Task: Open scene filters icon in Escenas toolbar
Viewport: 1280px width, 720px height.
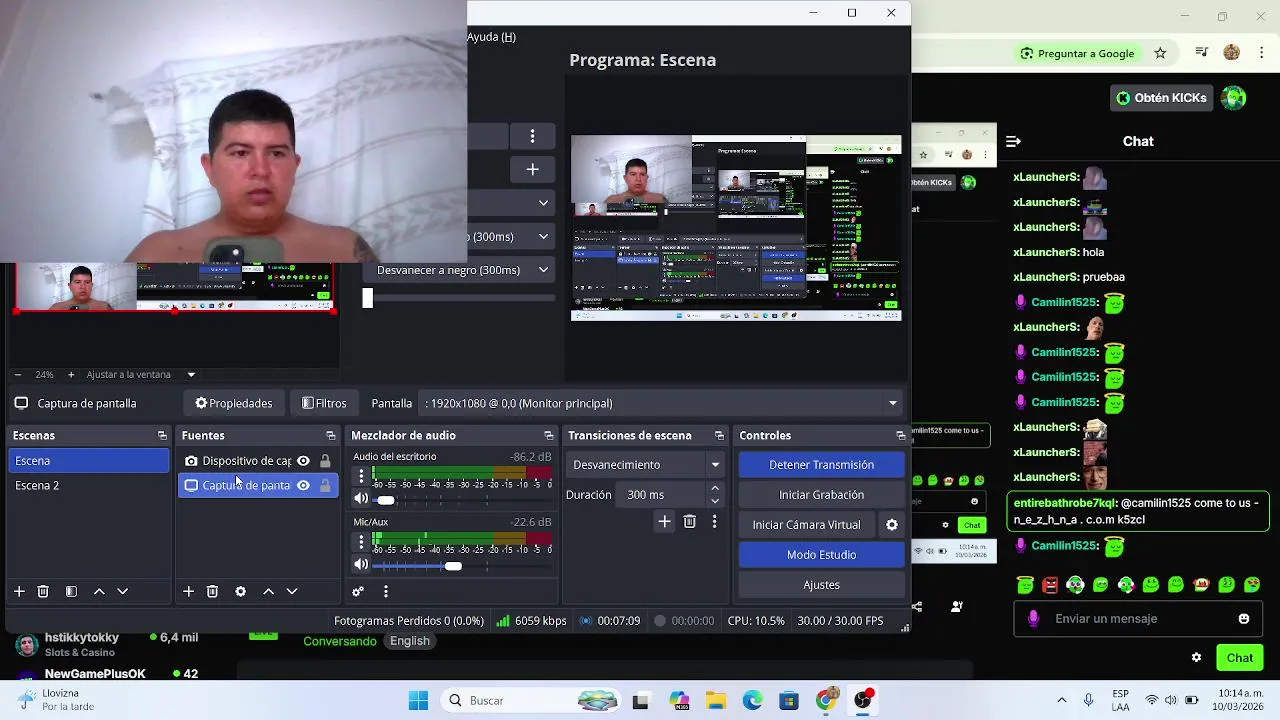Action: (x=71, y=592)
